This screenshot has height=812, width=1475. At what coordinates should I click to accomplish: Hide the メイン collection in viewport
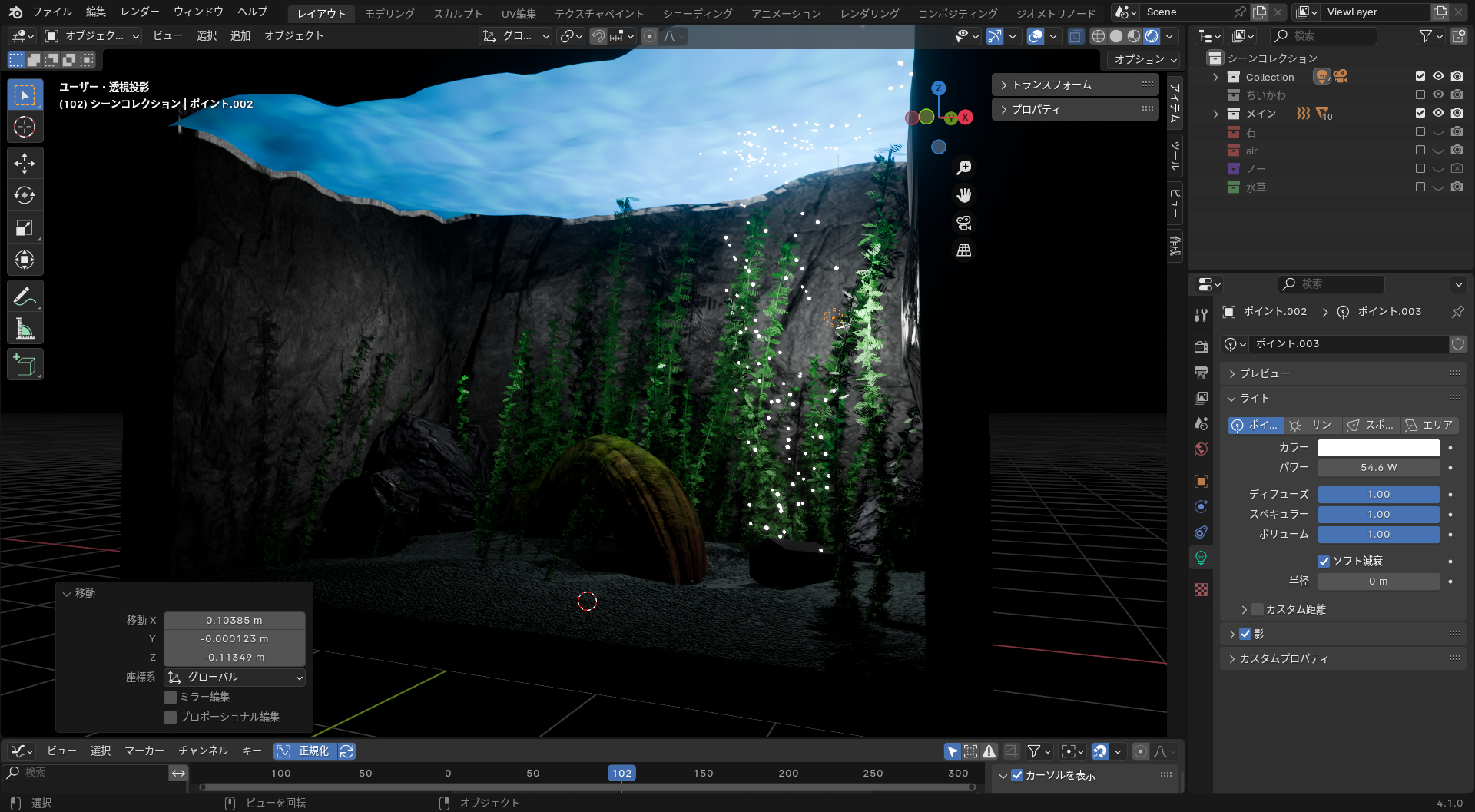tap(1438, 113)
